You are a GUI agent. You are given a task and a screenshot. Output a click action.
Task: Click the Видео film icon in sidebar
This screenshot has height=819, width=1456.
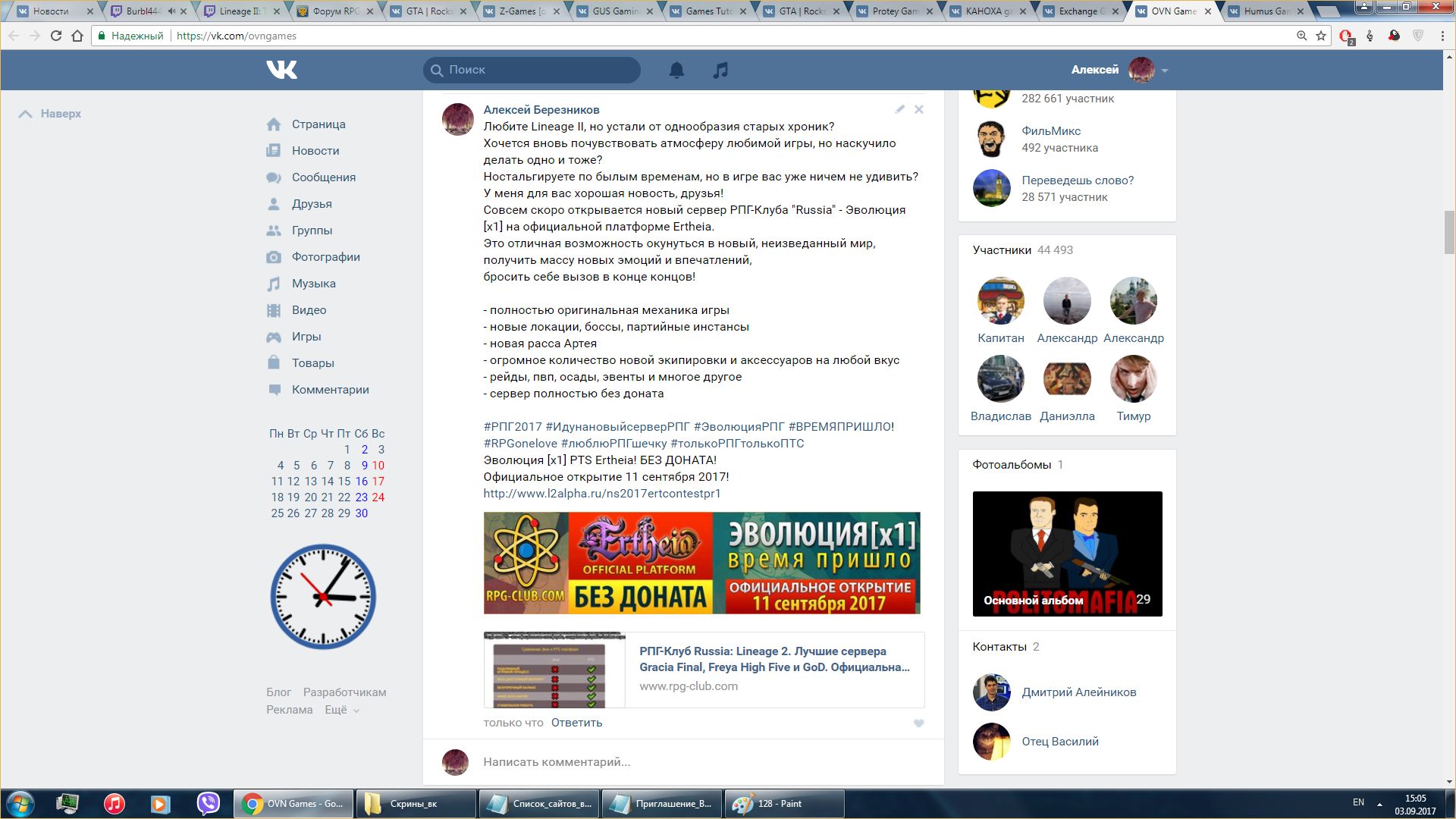[274, 310]
